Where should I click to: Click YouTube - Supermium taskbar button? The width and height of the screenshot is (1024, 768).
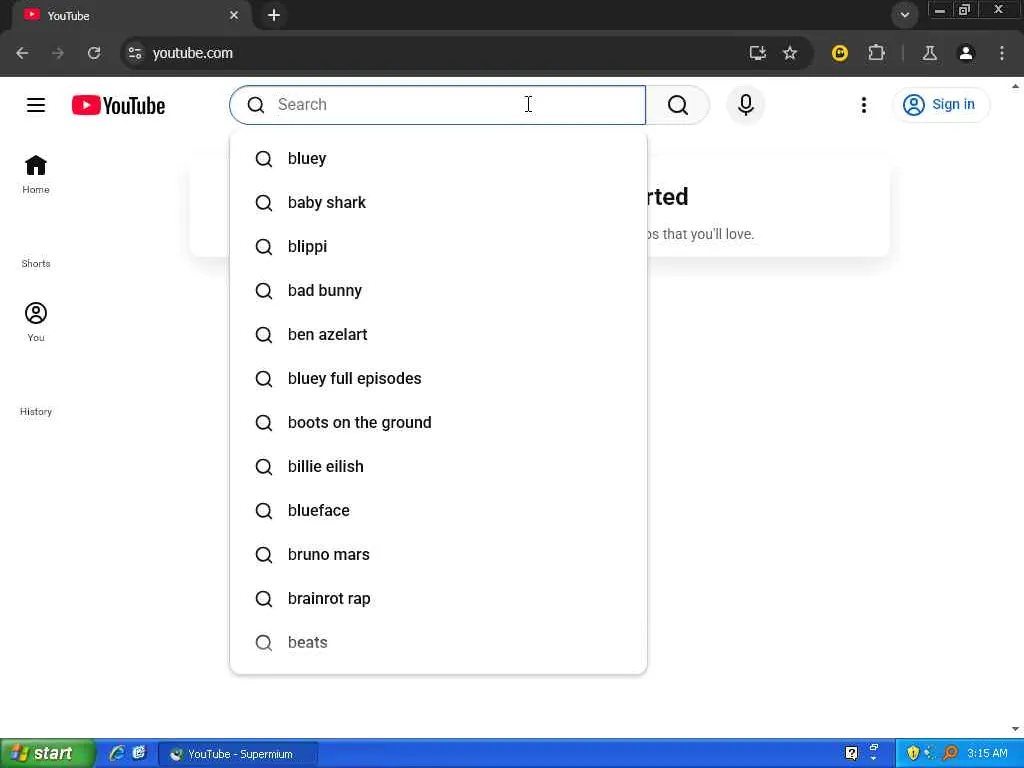(x=238, y=754)
